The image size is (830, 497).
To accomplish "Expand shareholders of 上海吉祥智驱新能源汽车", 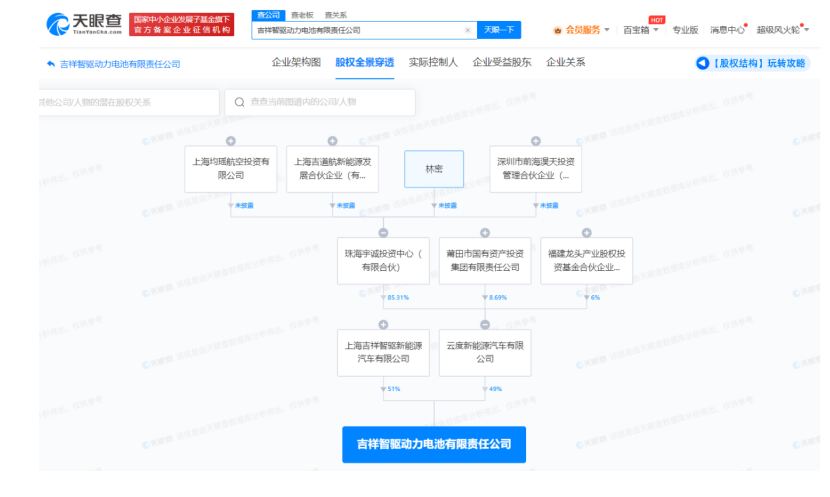I will click(383, 324).
